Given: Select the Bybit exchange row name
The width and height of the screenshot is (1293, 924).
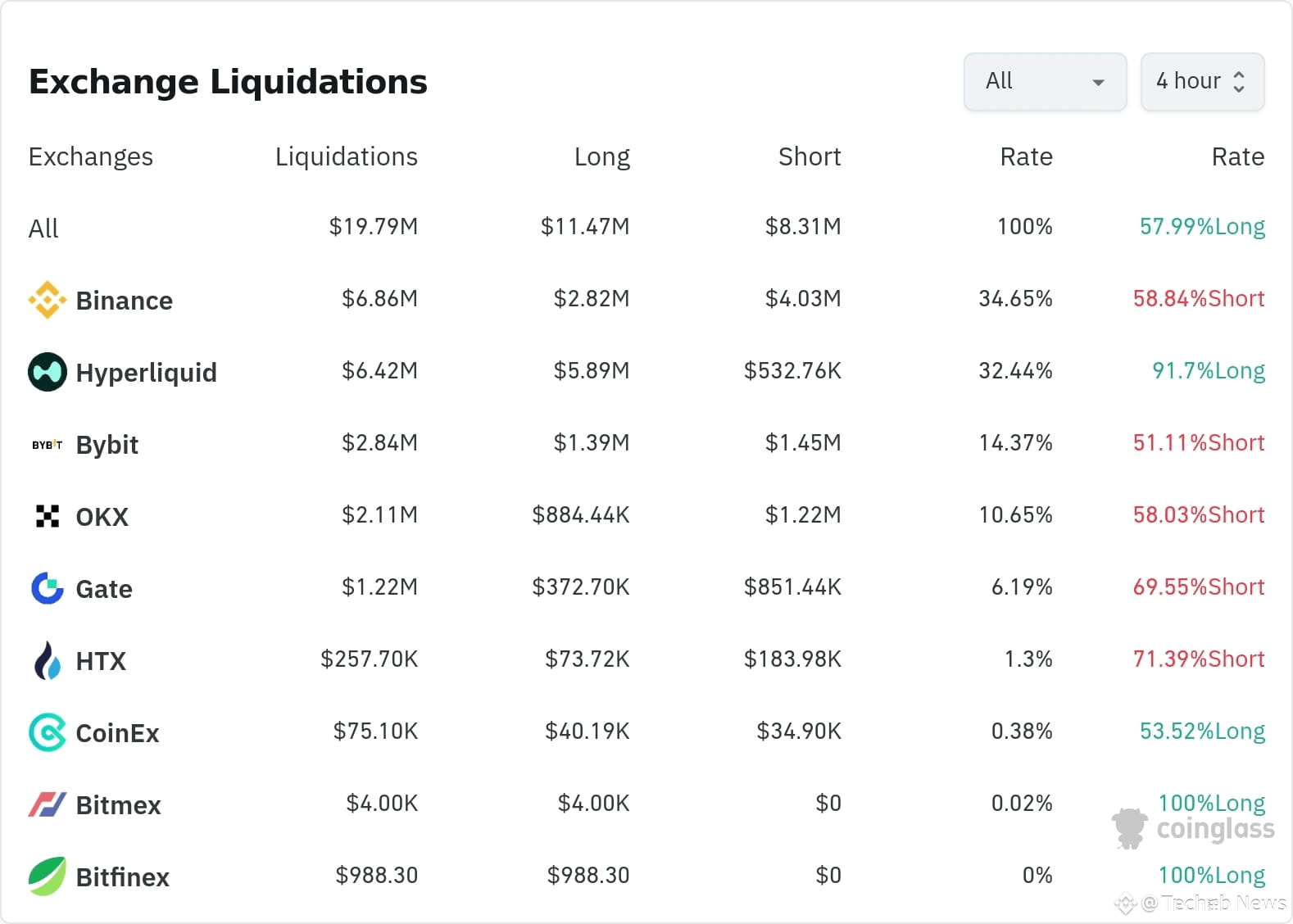Looking at the screenshot, I should [107, 445].
